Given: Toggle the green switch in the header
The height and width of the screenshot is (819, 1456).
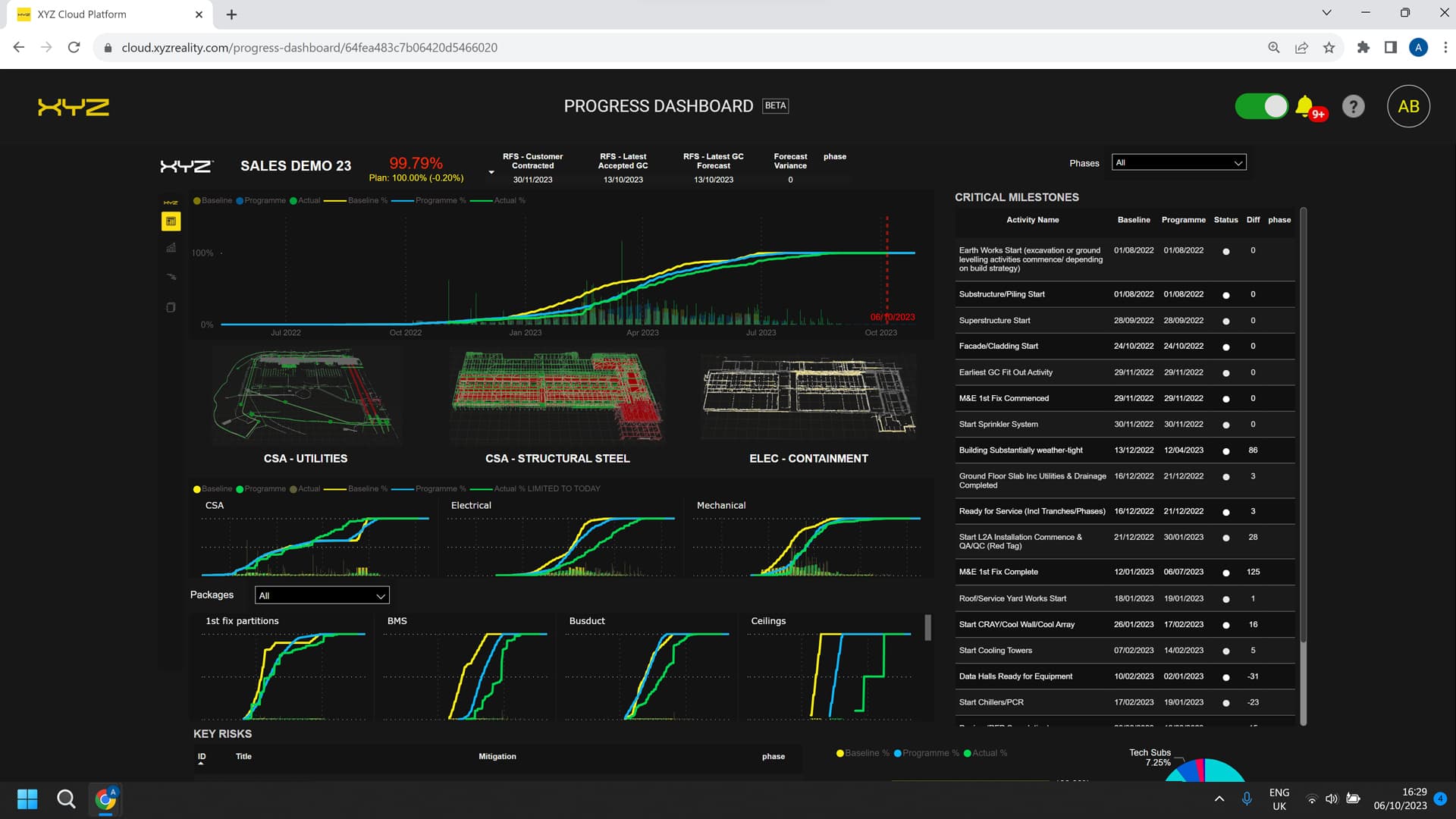Looking at the screenshot, I should (1260, 106).
